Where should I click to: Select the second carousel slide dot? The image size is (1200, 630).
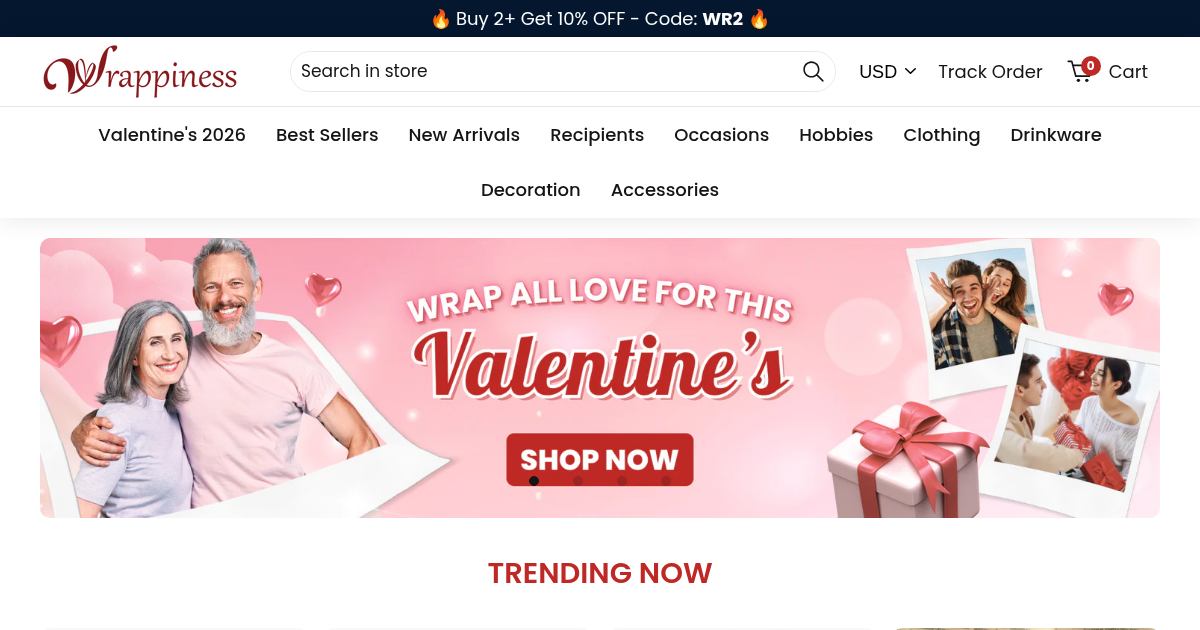click(x=578, y=481)
